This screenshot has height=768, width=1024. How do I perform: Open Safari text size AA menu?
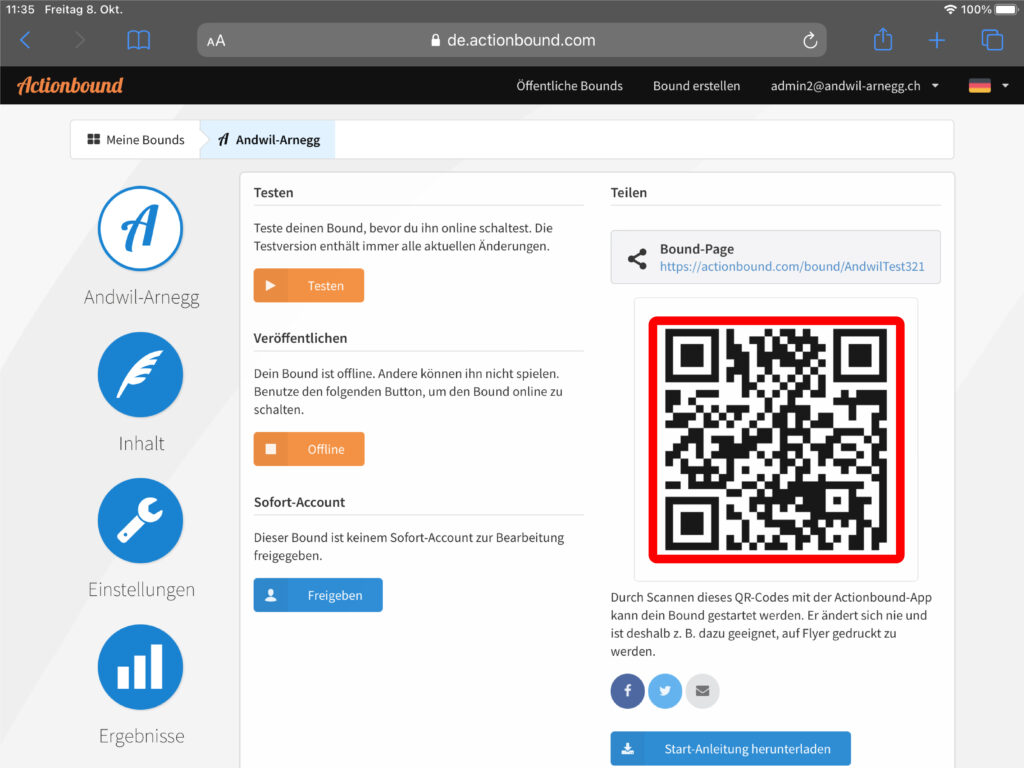[216, 41]
